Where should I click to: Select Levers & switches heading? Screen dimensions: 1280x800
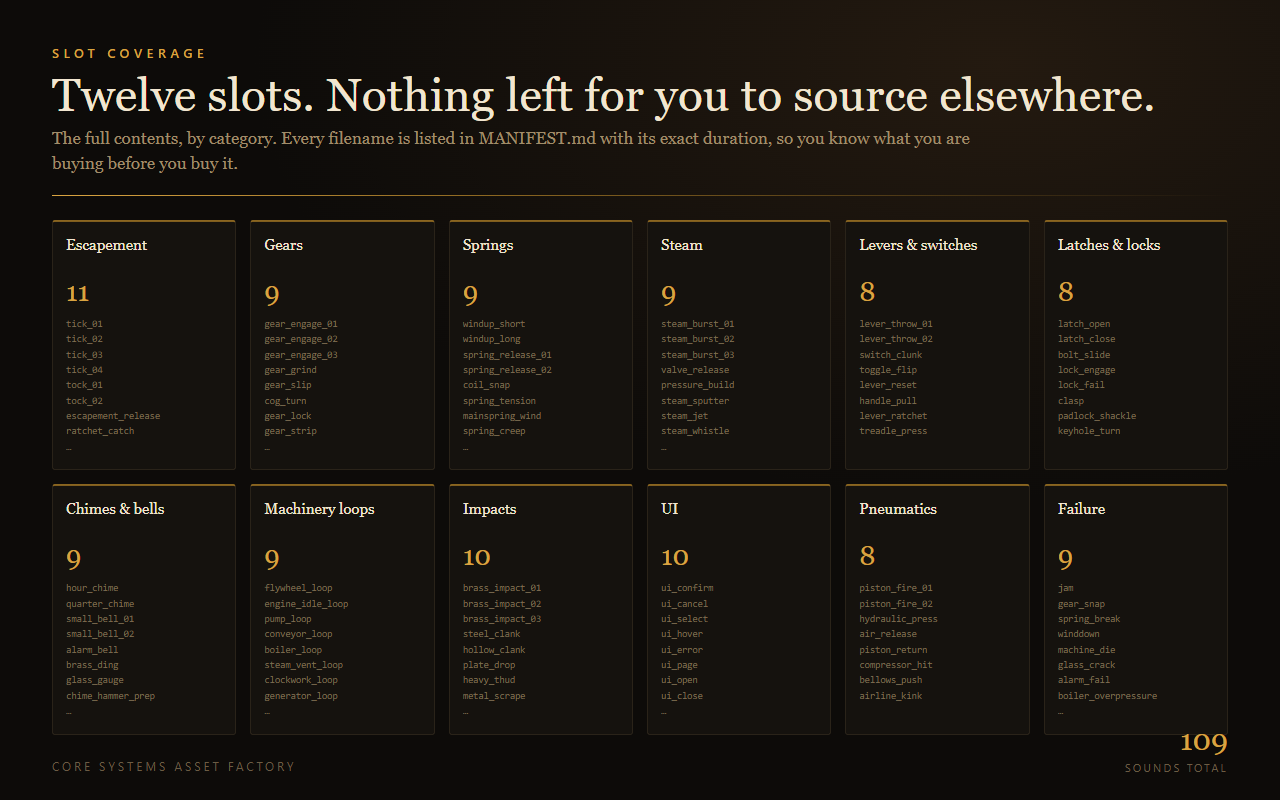click(x=918, y=245)
